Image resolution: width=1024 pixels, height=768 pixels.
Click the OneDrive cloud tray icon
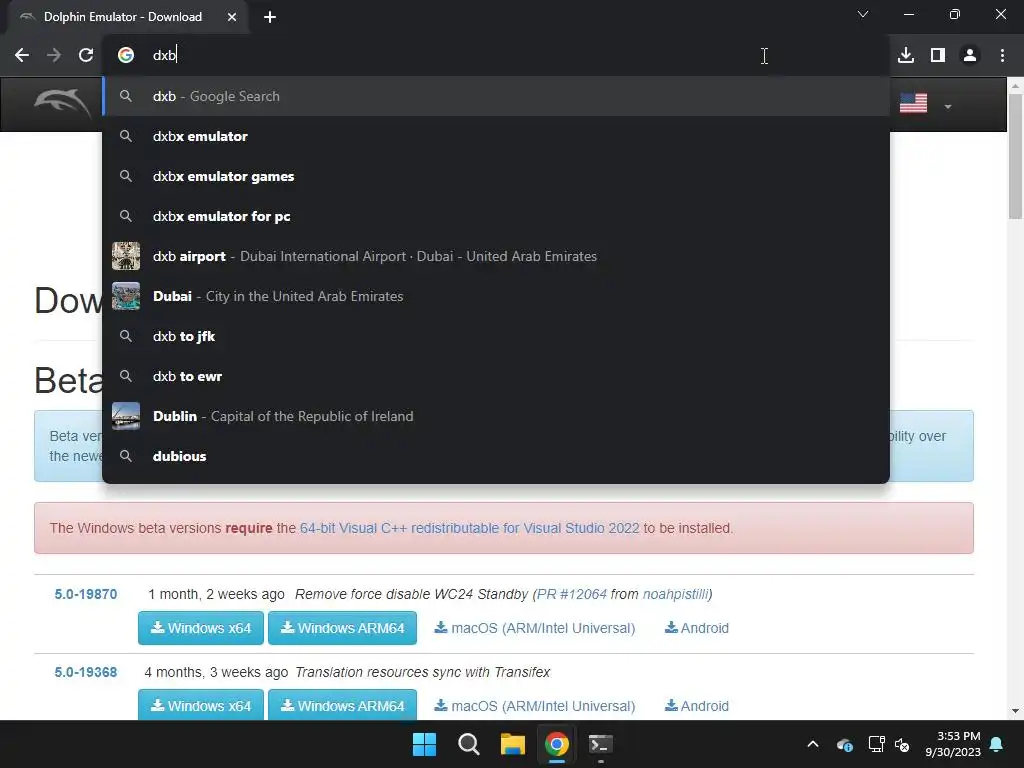pos(844,744)
